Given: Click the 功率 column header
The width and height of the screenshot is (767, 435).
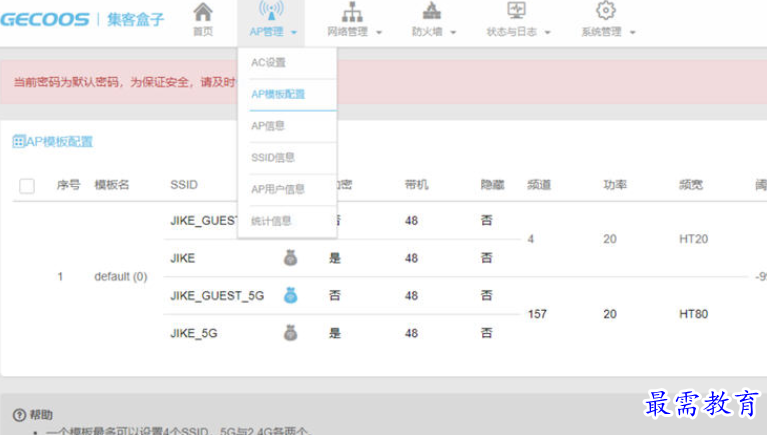Looking at the screenshot, I should (615, 185).
